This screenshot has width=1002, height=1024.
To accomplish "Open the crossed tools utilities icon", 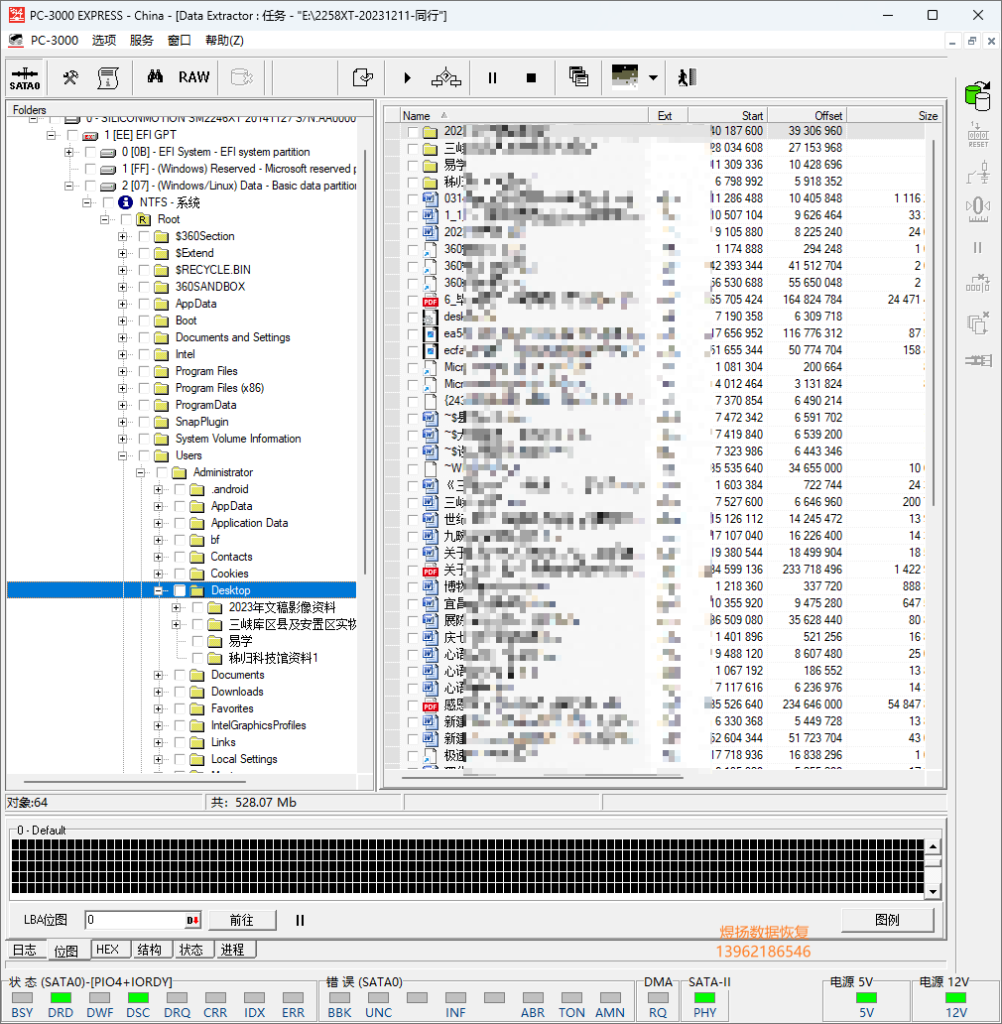I will coord(71,78).
